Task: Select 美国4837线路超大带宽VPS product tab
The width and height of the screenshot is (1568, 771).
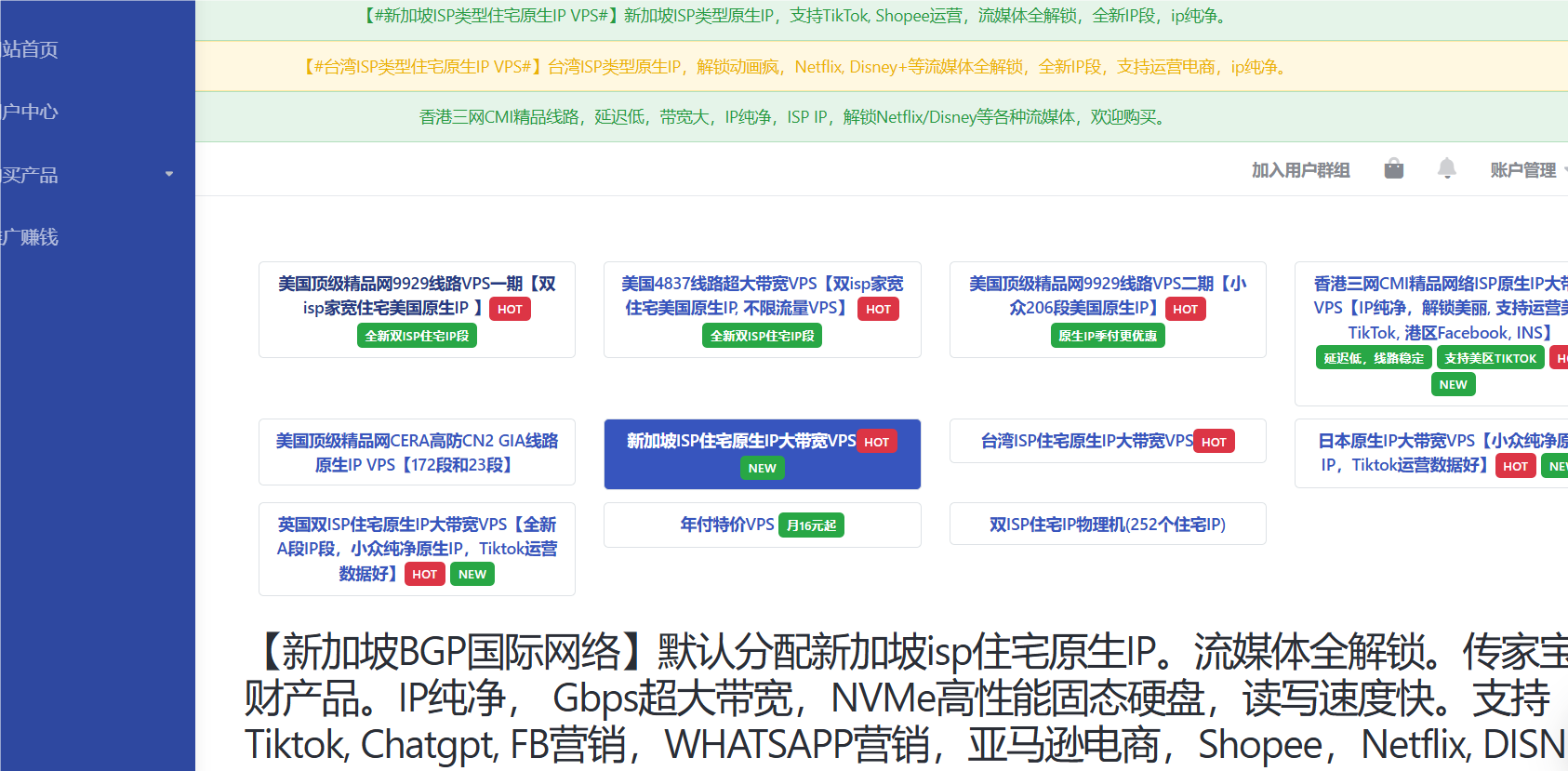Action: coord(763,310)
